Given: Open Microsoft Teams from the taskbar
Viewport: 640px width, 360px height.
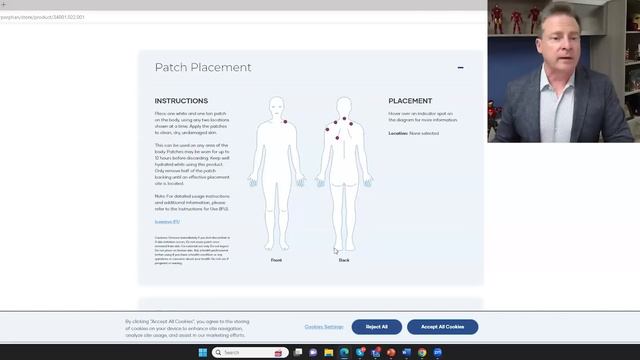Looking at the screenshot, I should (x=376, y=352).
